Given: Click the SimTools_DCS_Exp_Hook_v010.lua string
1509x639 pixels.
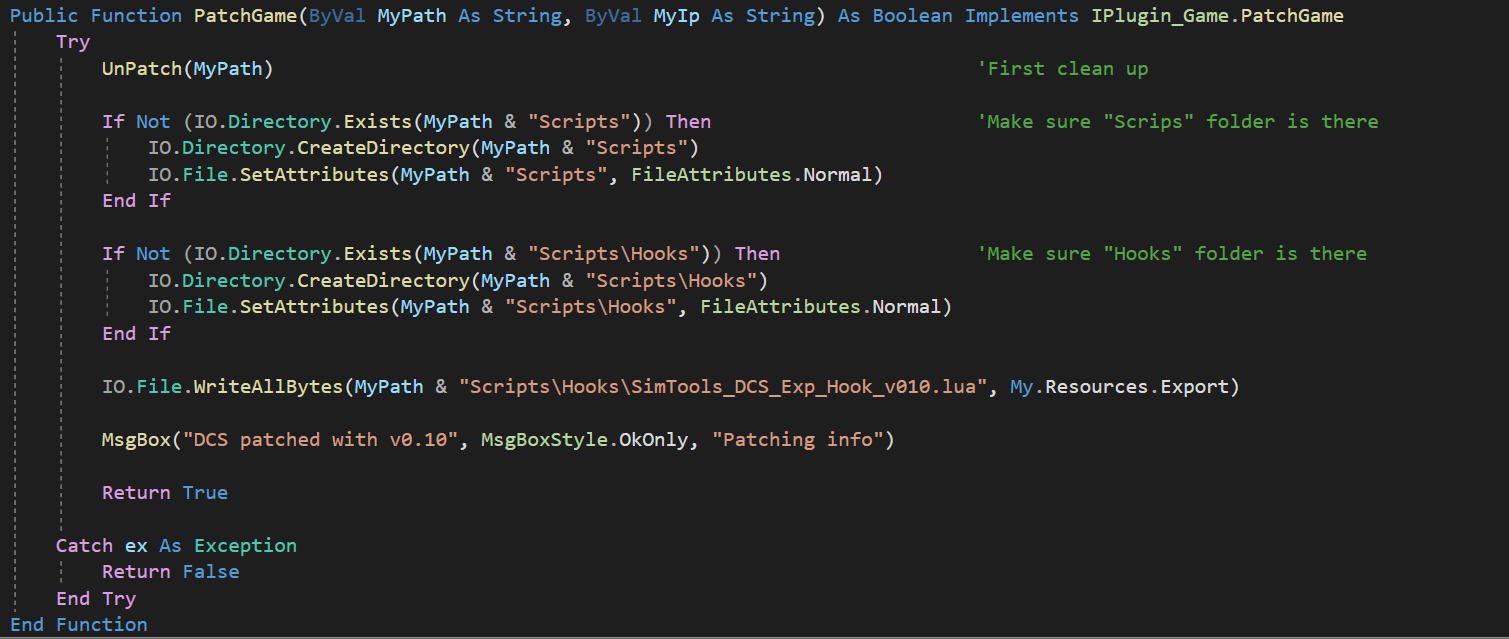Looking at the screenshot, I should (723, 387).
